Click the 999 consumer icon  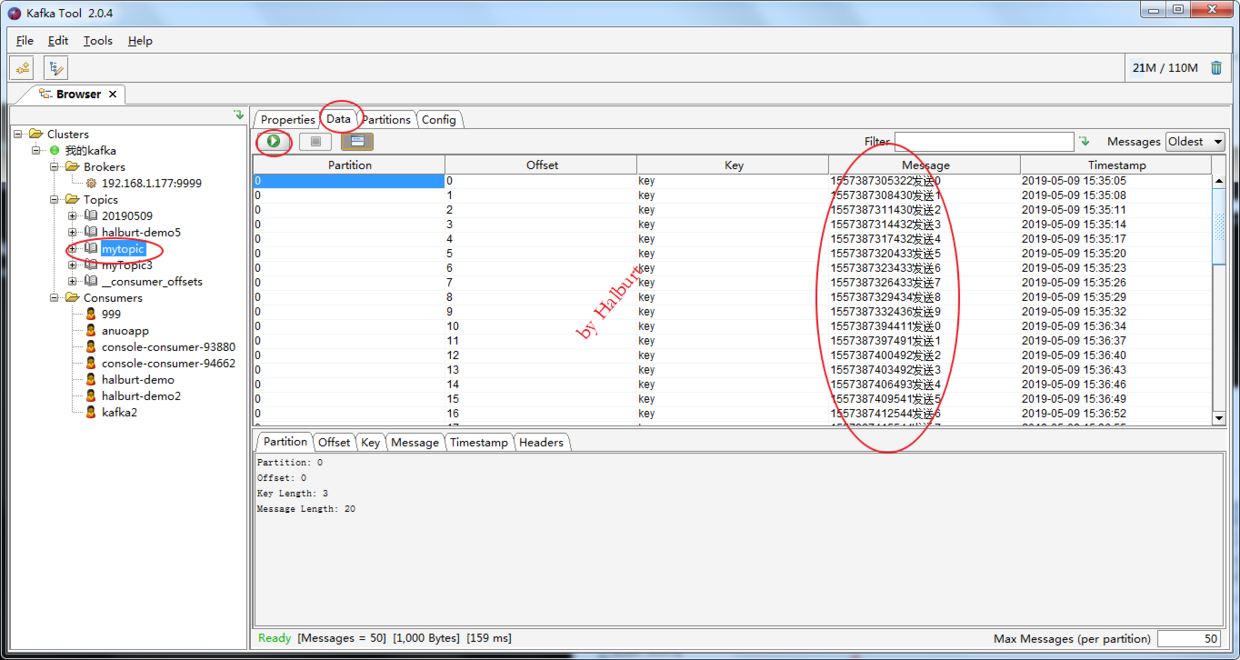[x=90, y=314]
